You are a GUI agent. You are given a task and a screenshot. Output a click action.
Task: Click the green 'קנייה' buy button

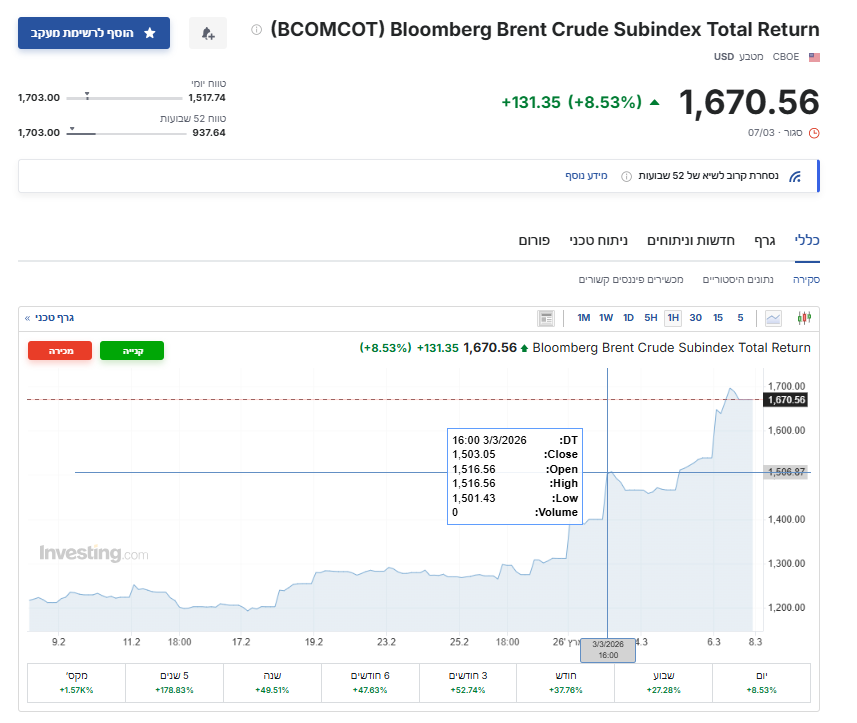(x=132, y=350)
